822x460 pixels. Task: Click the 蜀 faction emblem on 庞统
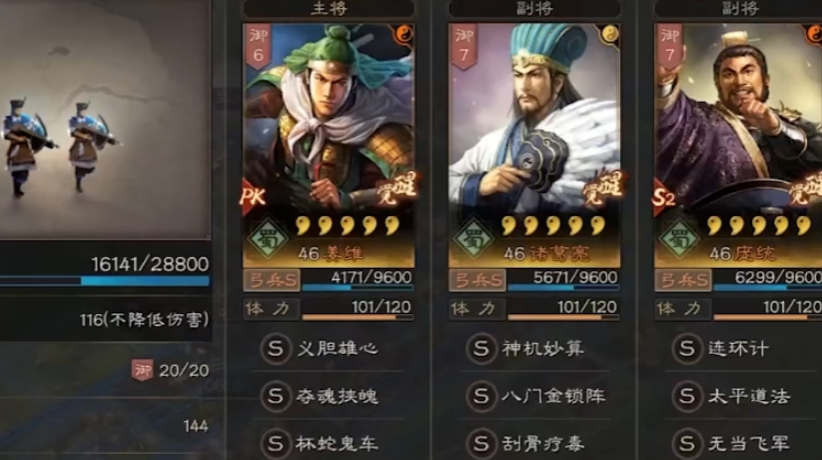679,239
